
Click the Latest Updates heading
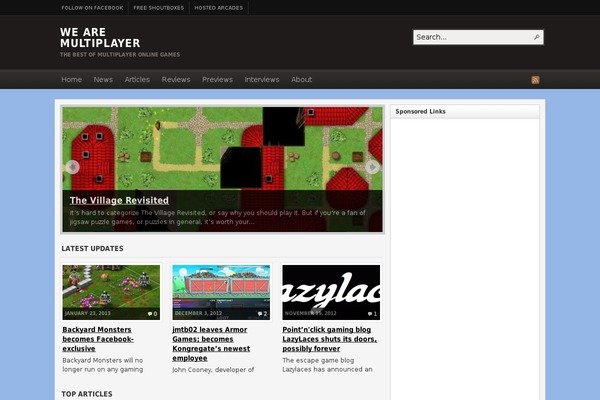coord(92,248)
